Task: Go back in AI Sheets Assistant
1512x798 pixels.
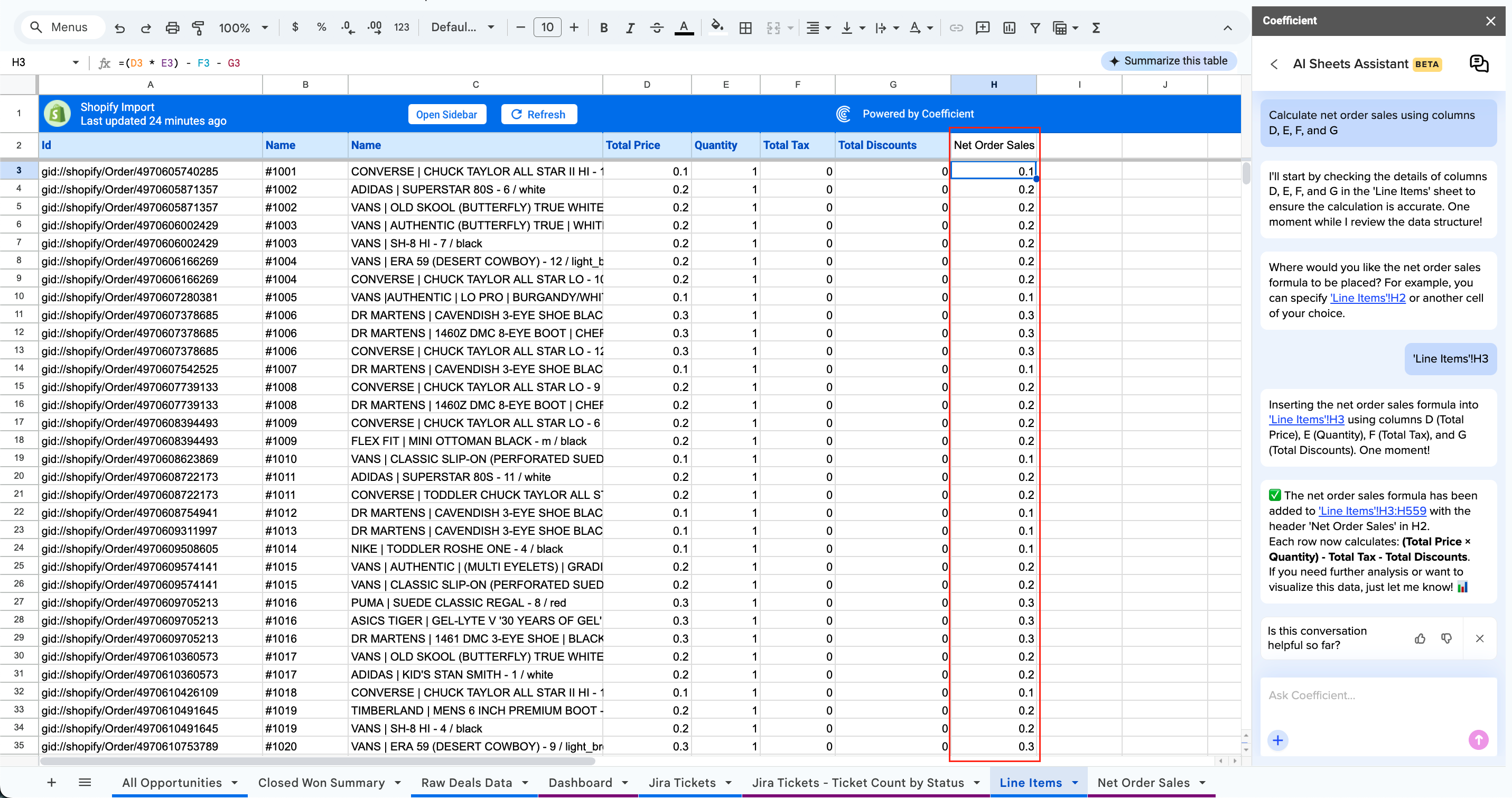Action: click(x=1274, y=64)
